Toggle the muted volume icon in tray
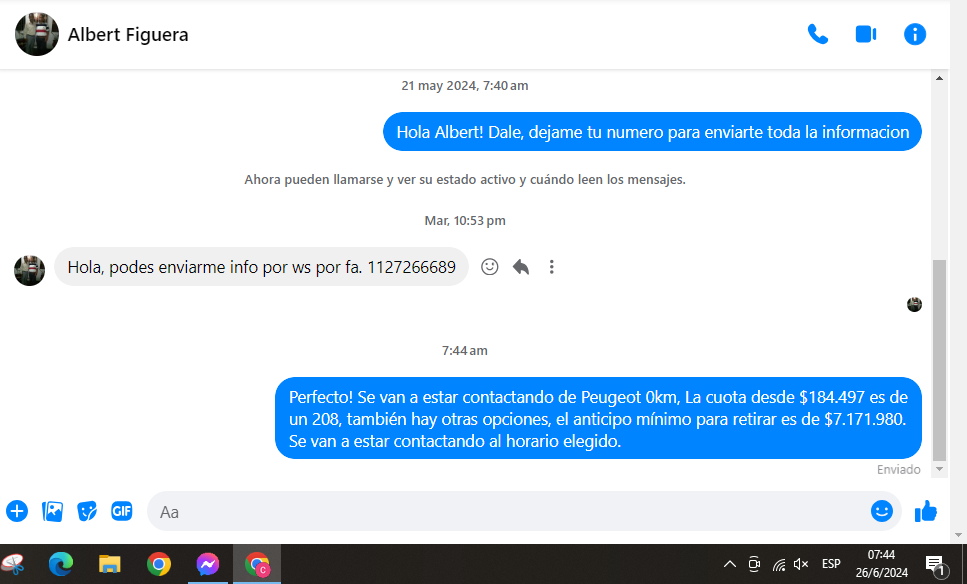The height and width of the screenshot is (584, 967). 801,564
